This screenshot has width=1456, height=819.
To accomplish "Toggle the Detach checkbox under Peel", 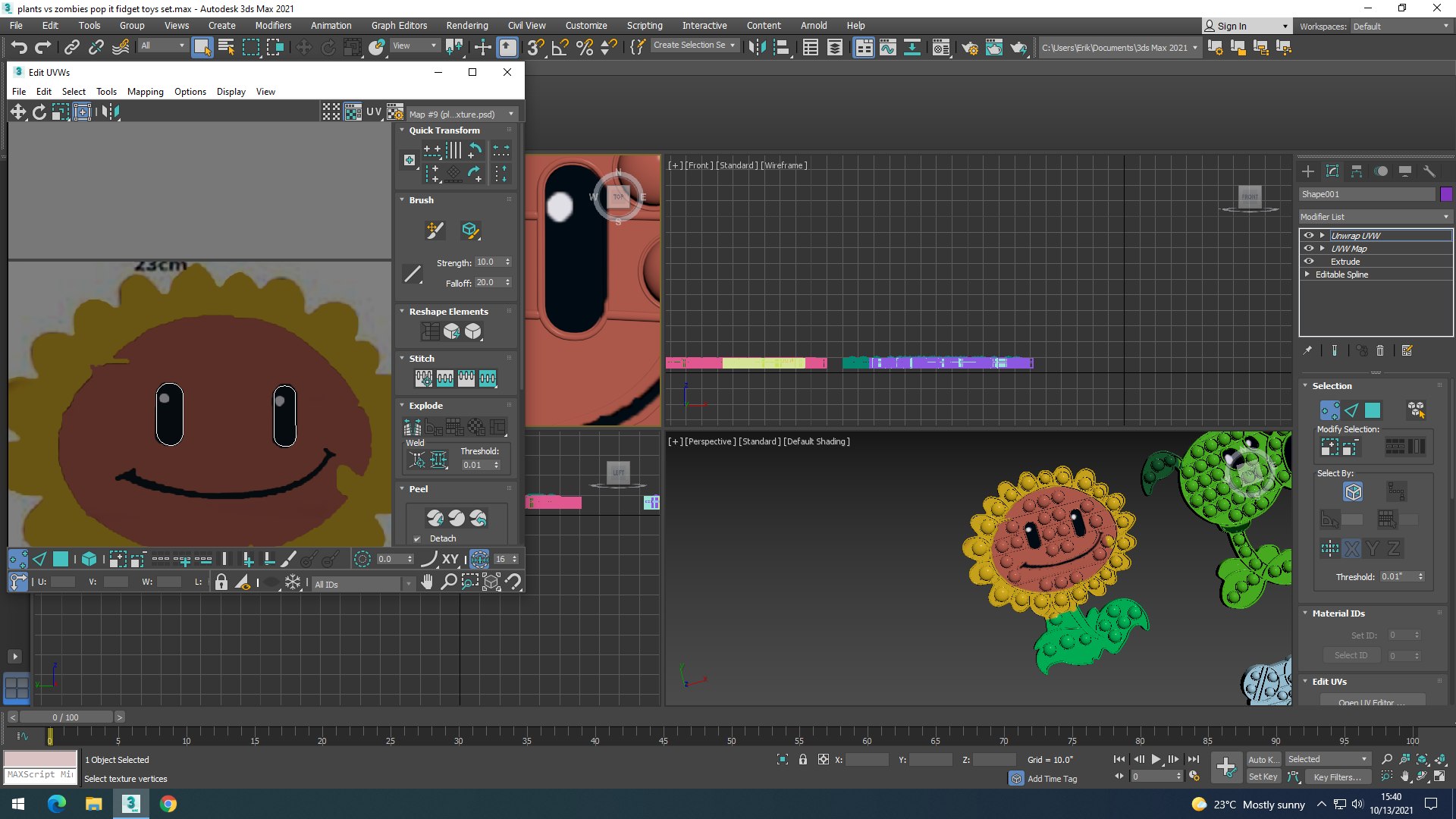I will coord(417,539).
